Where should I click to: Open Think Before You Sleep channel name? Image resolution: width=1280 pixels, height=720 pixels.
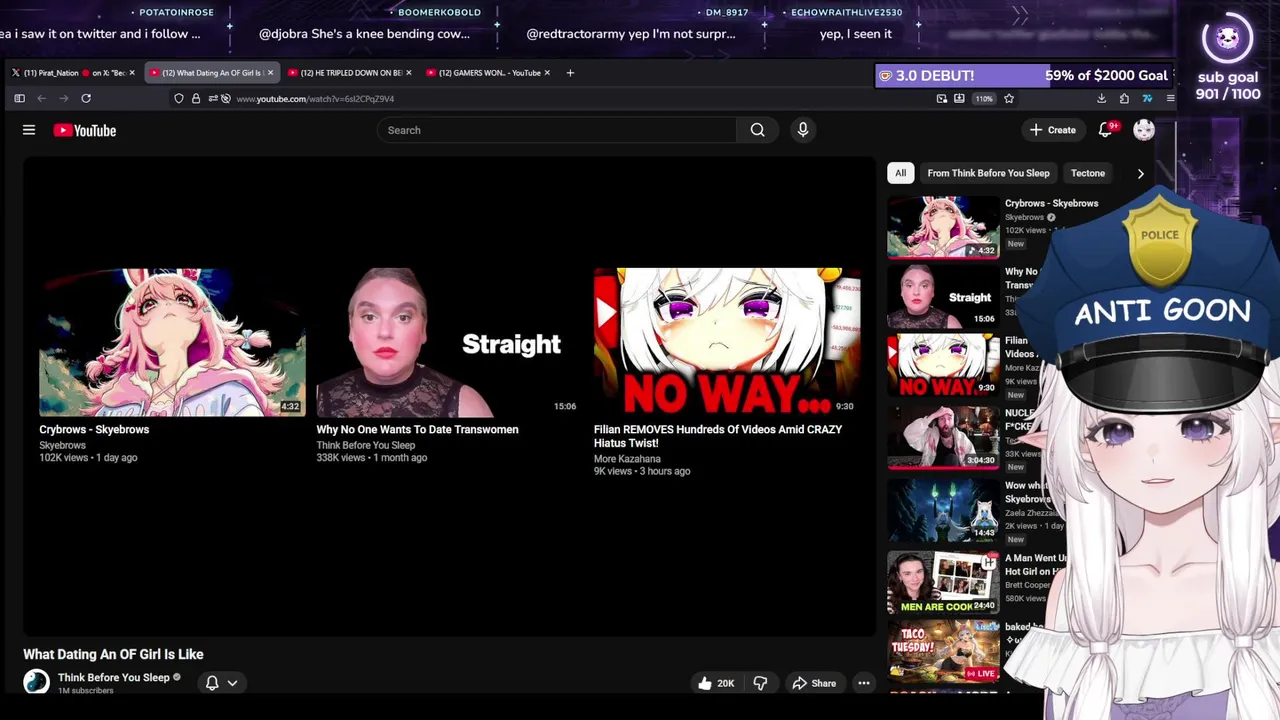[114, 677]
